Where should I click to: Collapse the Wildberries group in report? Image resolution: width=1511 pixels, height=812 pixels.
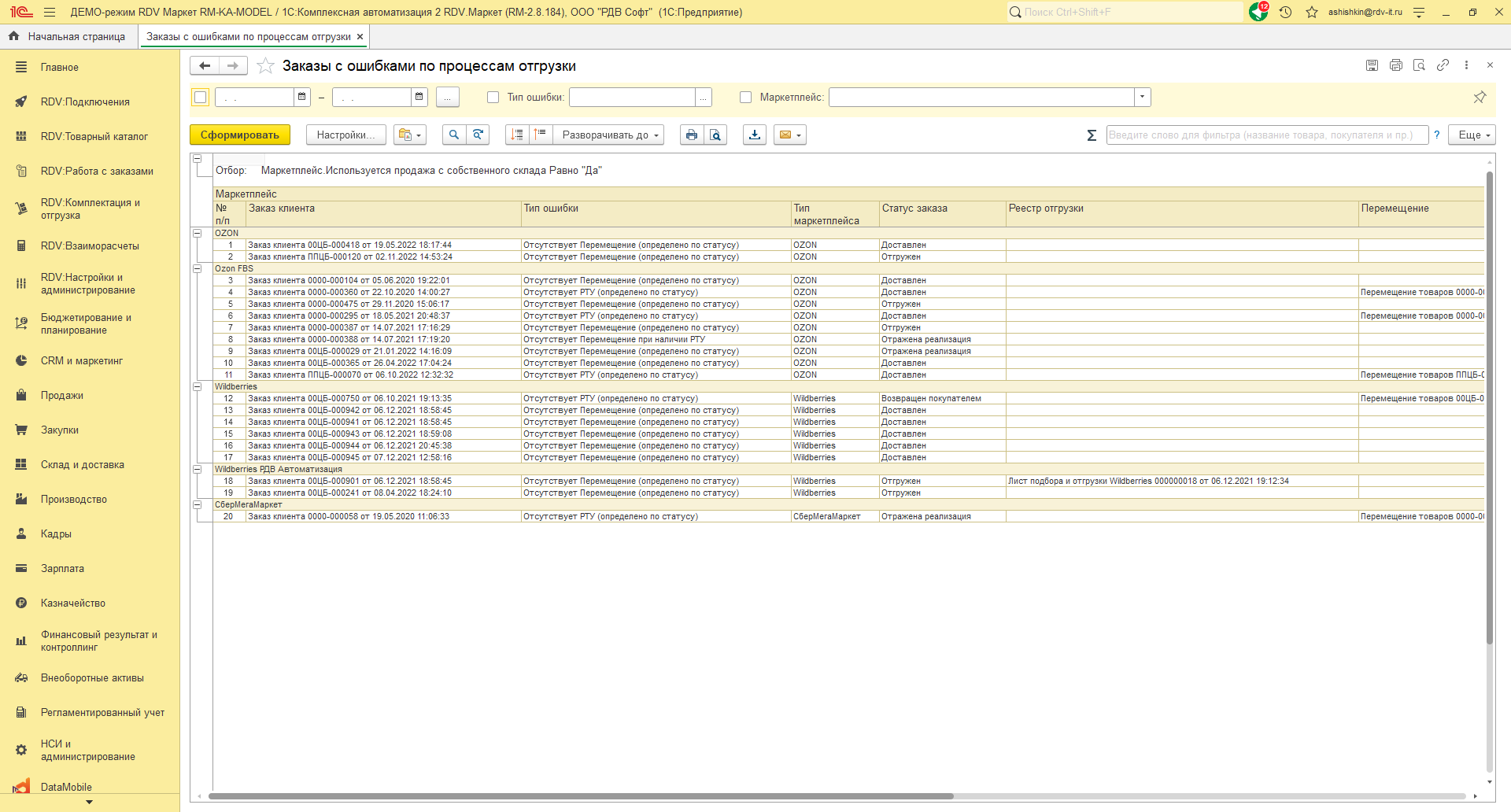tap(198, 386)
